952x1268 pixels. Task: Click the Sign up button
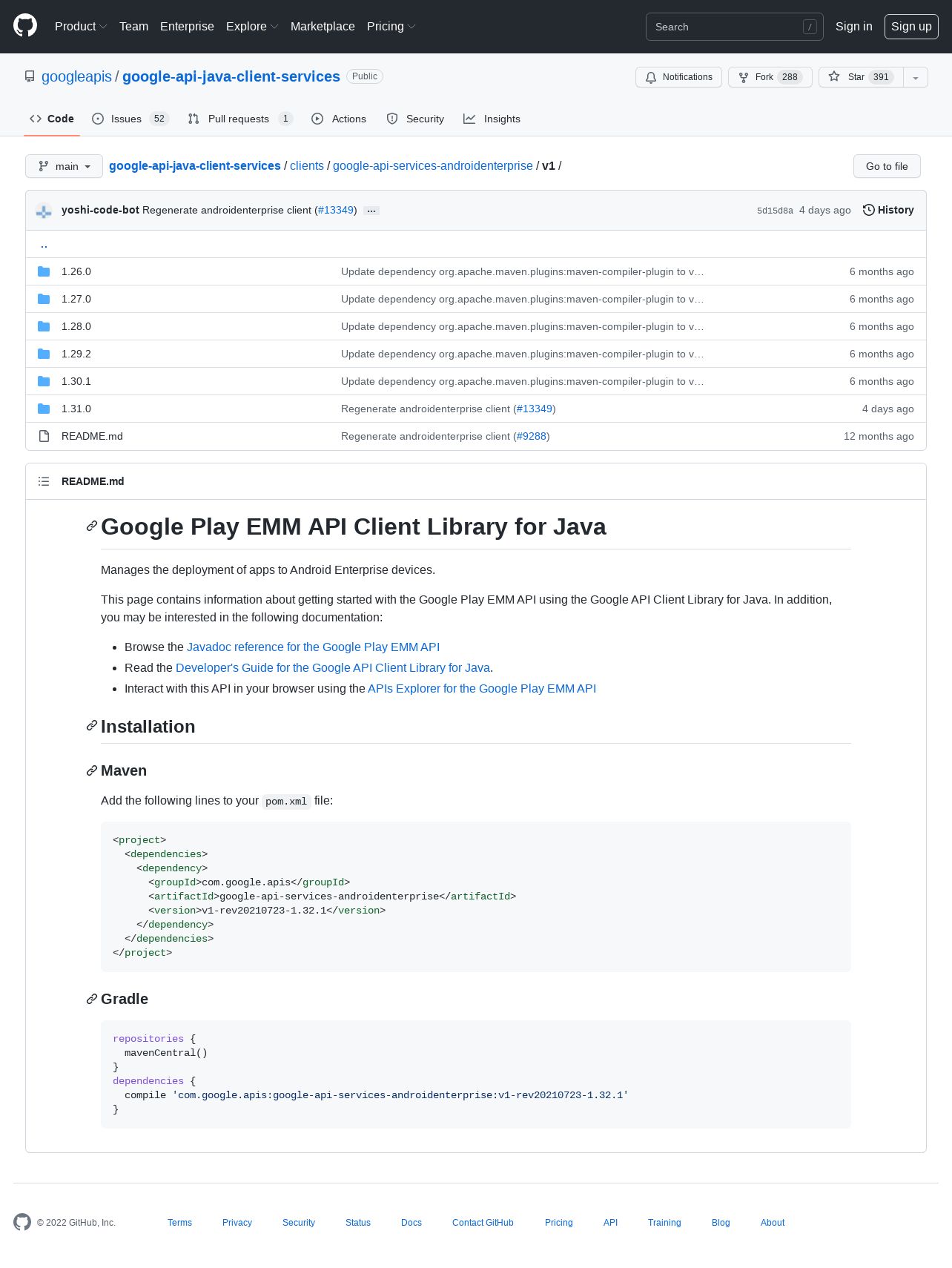click(911, 26)
